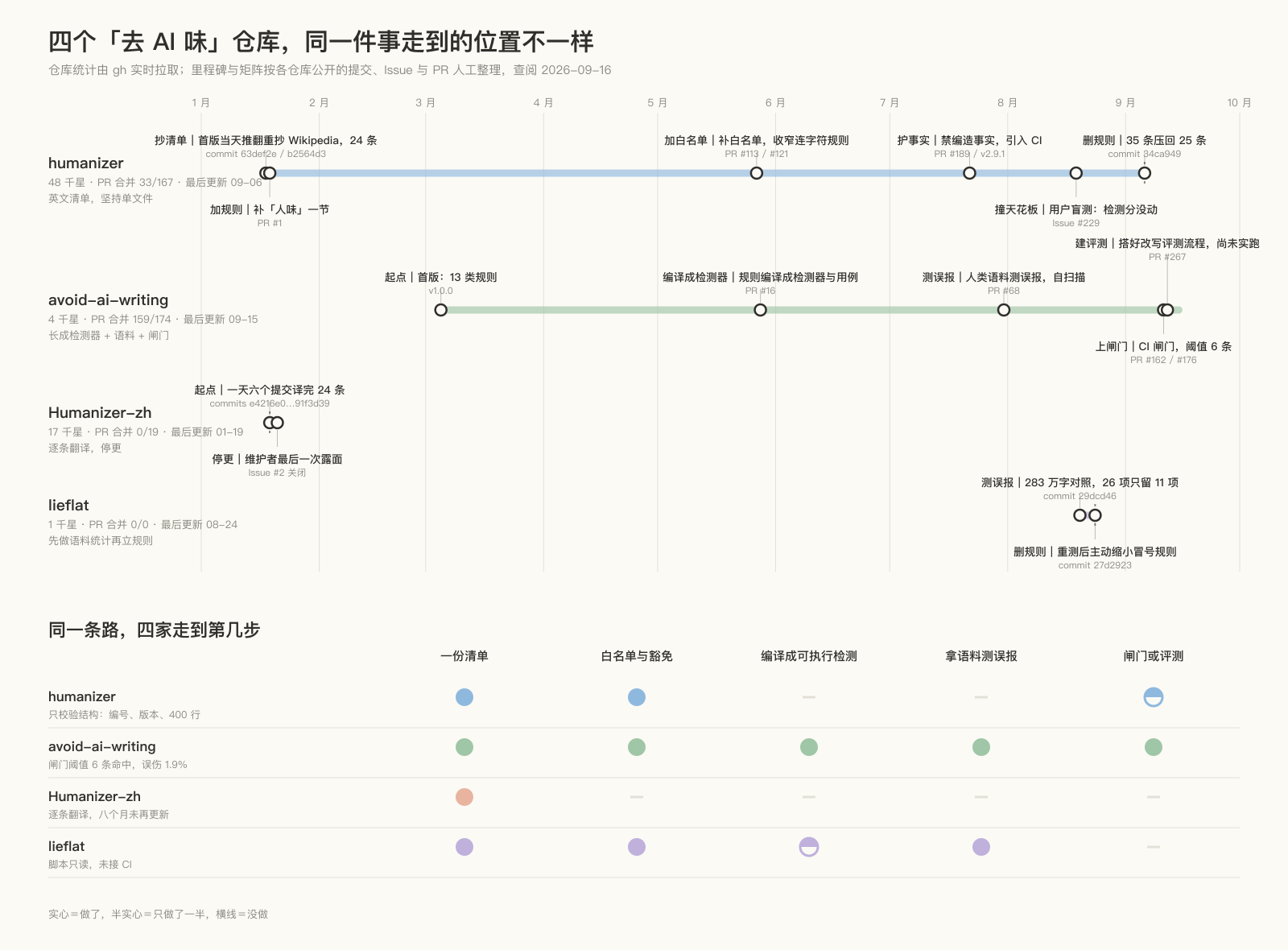Select the 拿语料测误报 column header
The width and height of the screenshot is (1288, 950).
coord(981,656)
